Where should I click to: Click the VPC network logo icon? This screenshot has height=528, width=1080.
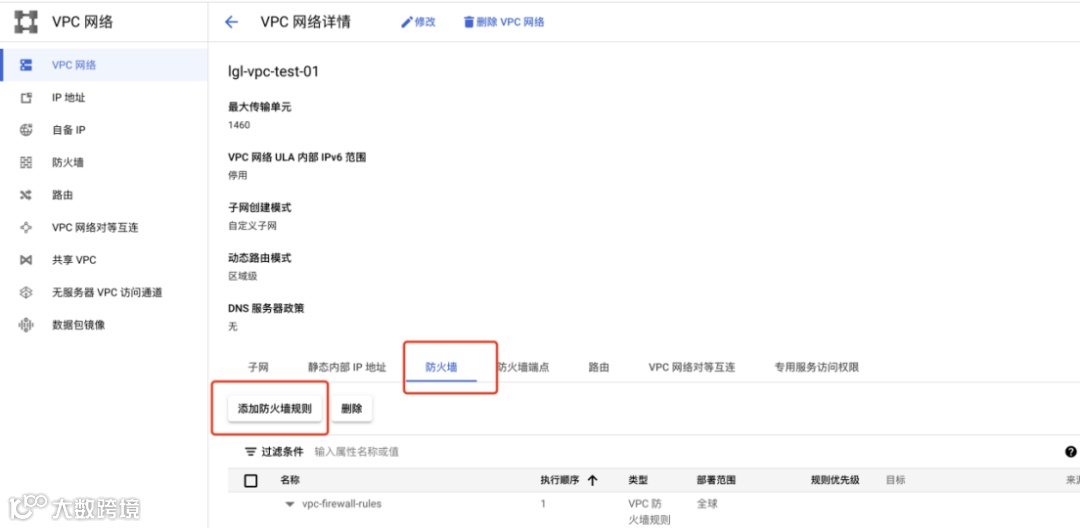pyautogui.click(x=26, y=22)
